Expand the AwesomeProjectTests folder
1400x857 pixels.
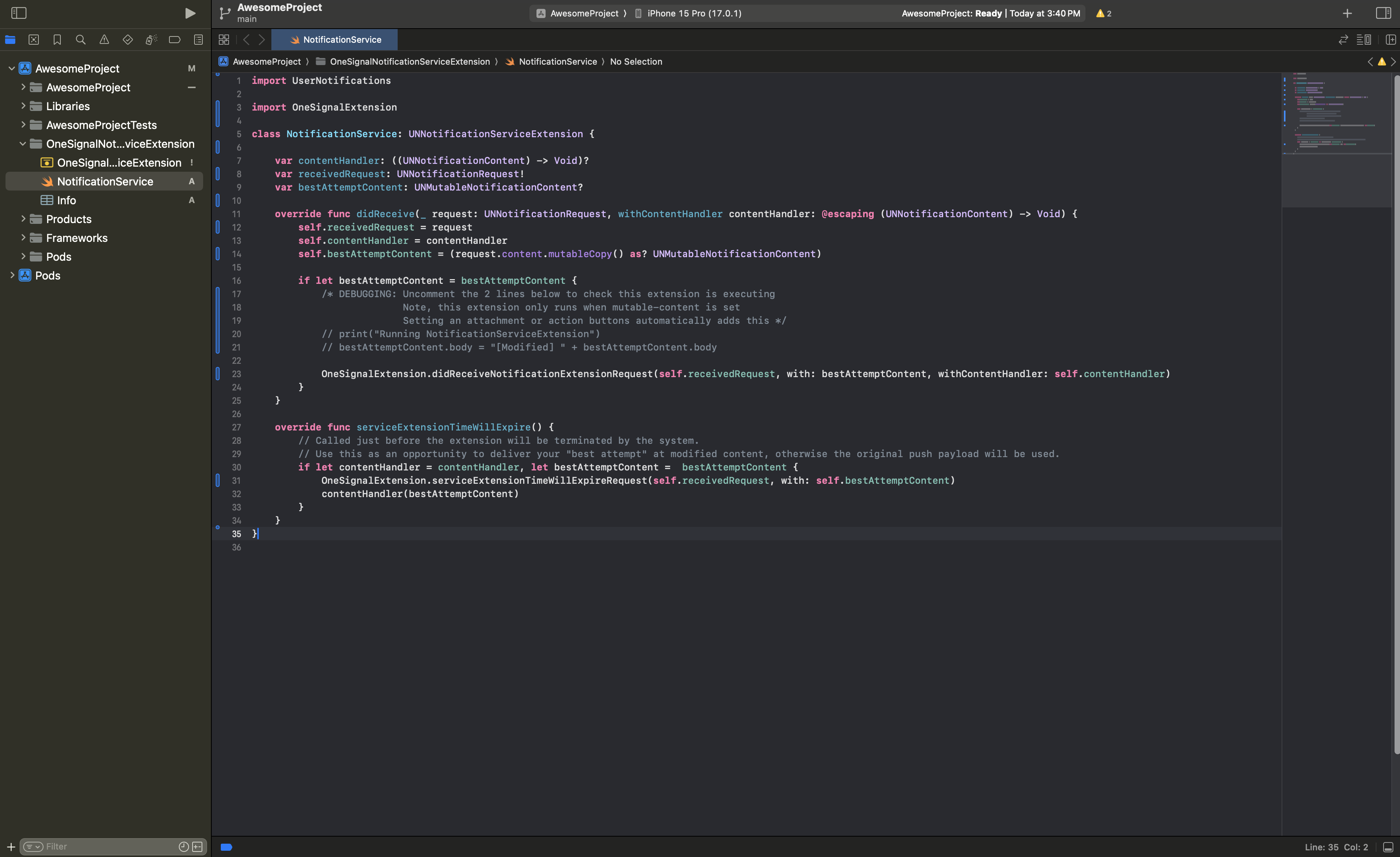23,124
